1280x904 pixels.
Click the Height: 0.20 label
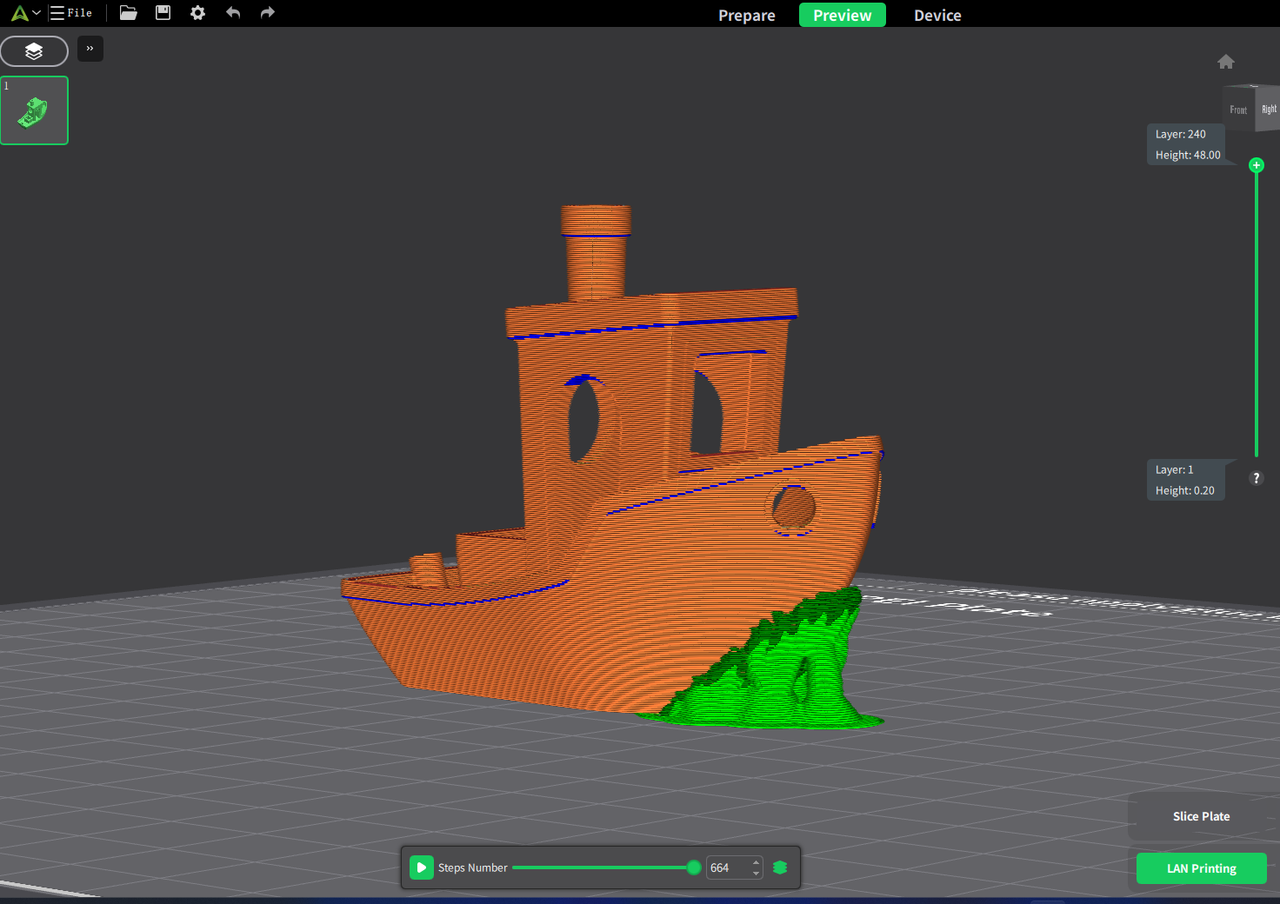1185,491
